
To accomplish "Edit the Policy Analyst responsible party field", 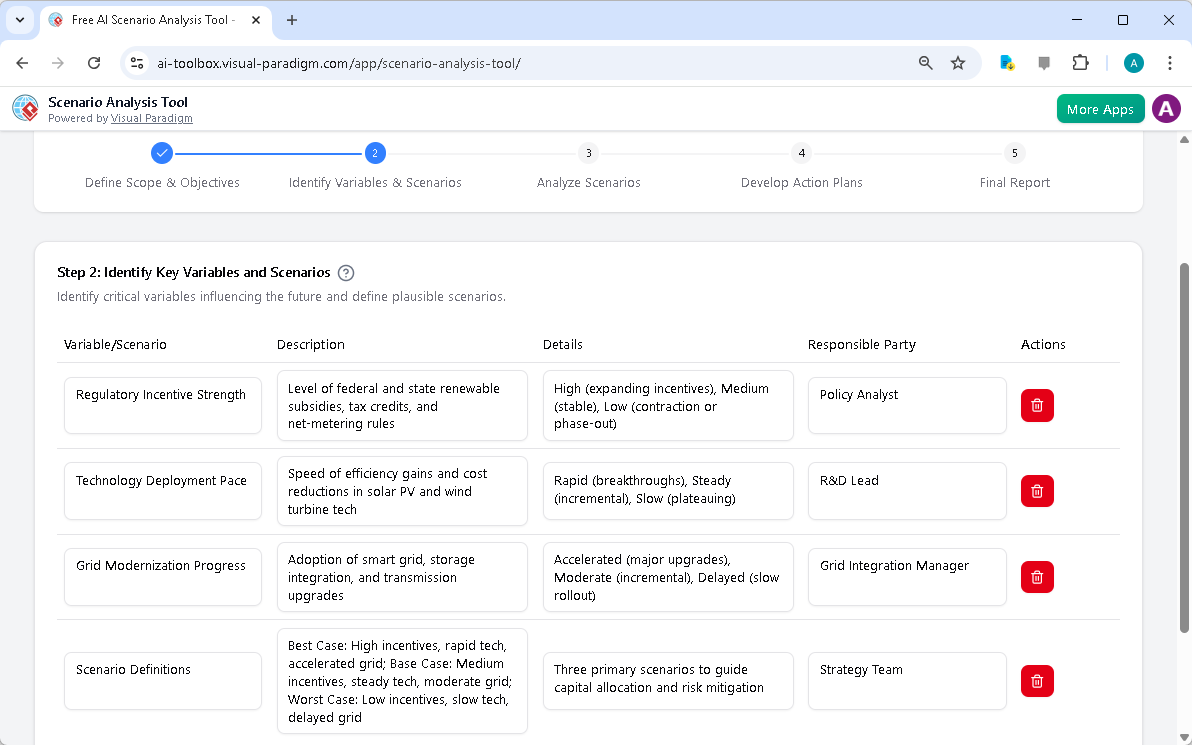I will (x=906, y=405).
